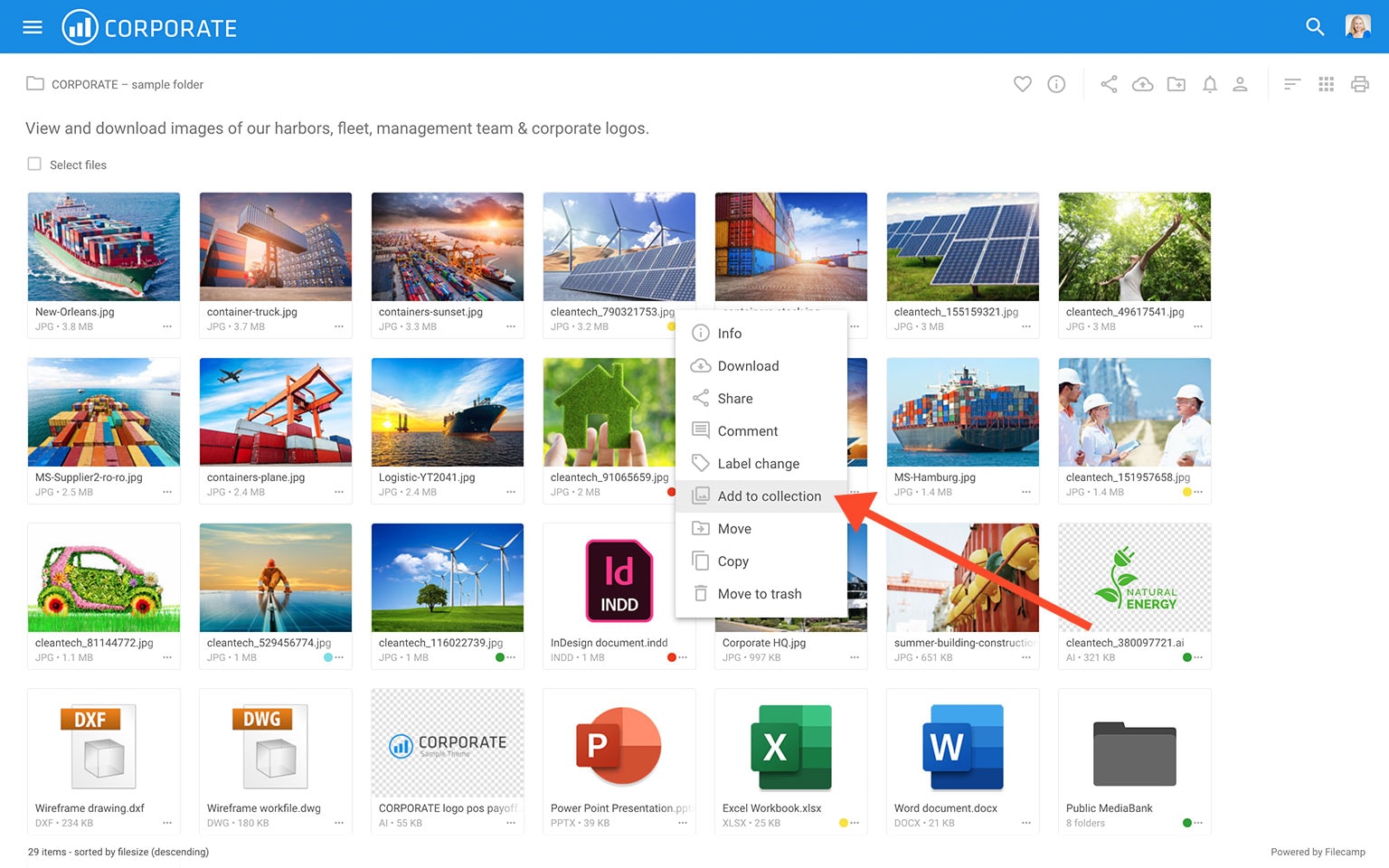Open options menu for MS-Supplier2-ro-ro.jpg
The image size is (1389, 868).
(167, 492)
